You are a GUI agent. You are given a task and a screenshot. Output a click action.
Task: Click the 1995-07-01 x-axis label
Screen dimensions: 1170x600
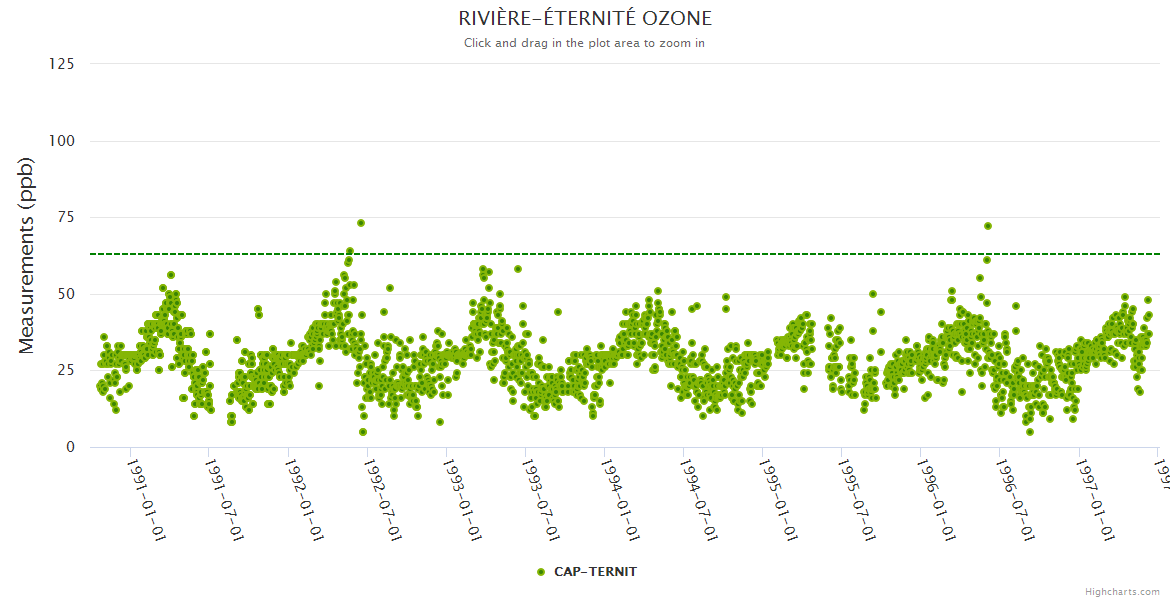(856, 500)
